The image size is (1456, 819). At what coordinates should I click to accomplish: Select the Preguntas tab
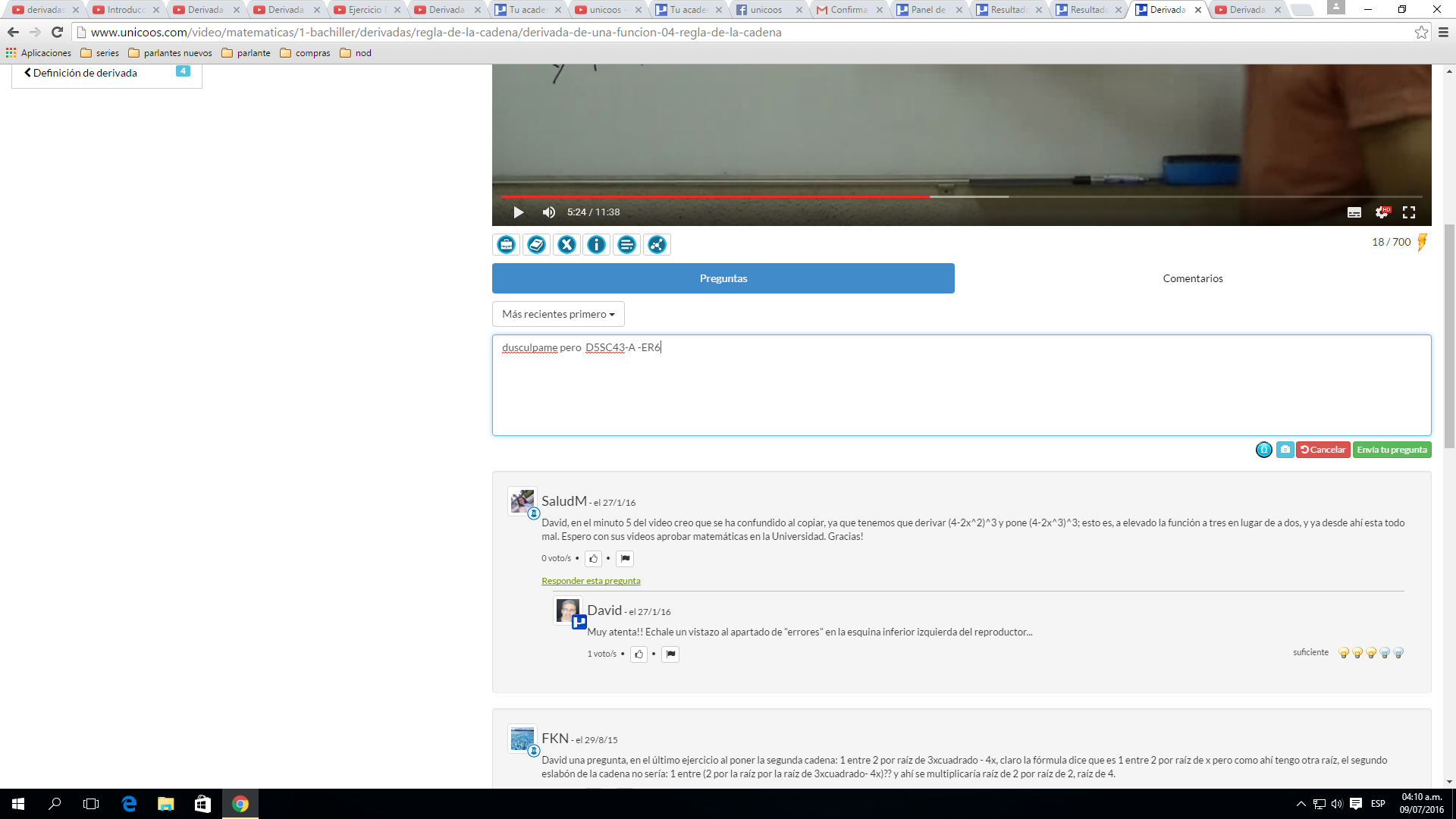[723, 278]
